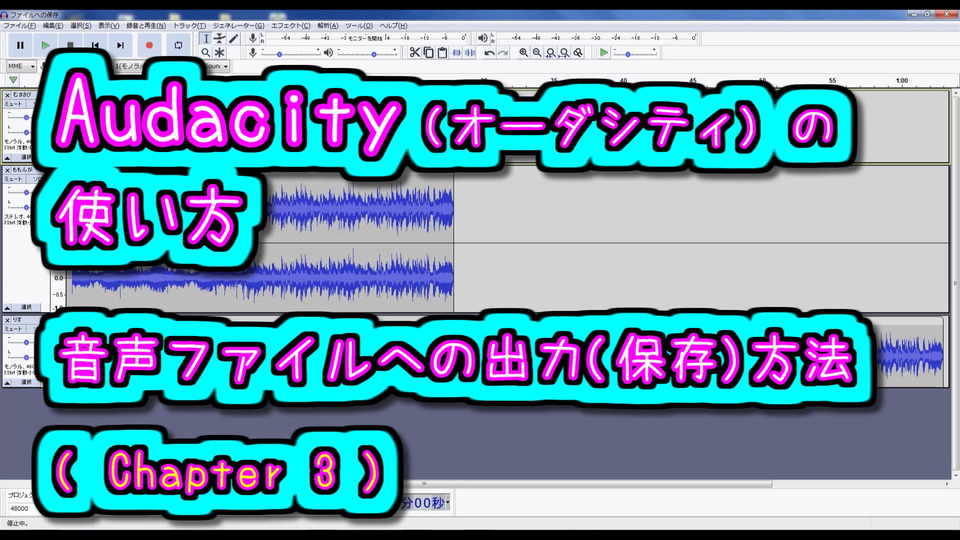Open the ヘルプ(H) menu
The width and height of the screenshot is (960, 540).
tap(393, 26)
